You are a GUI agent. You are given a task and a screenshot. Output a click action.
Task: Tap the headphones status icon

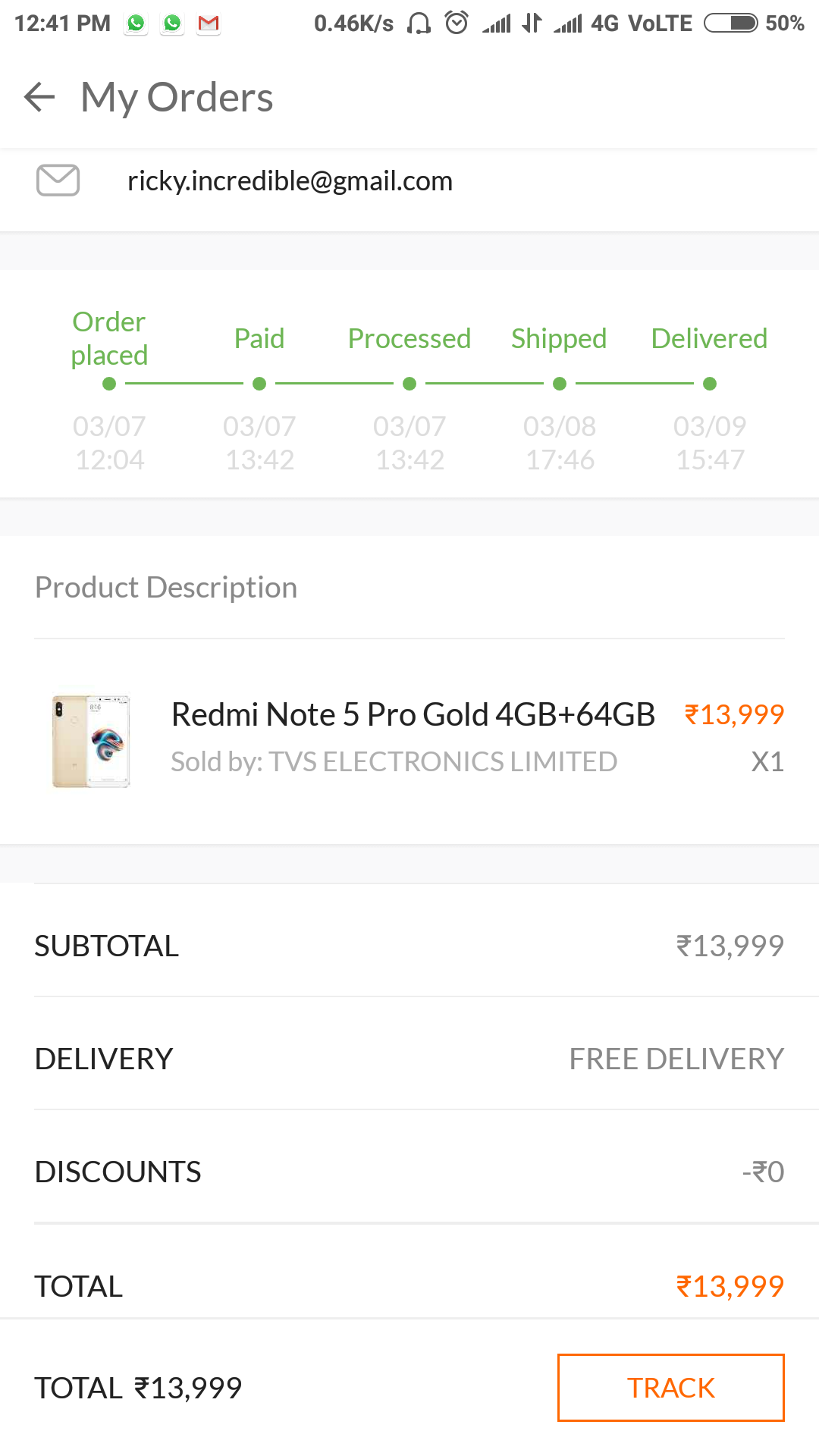tap(419, 24)
